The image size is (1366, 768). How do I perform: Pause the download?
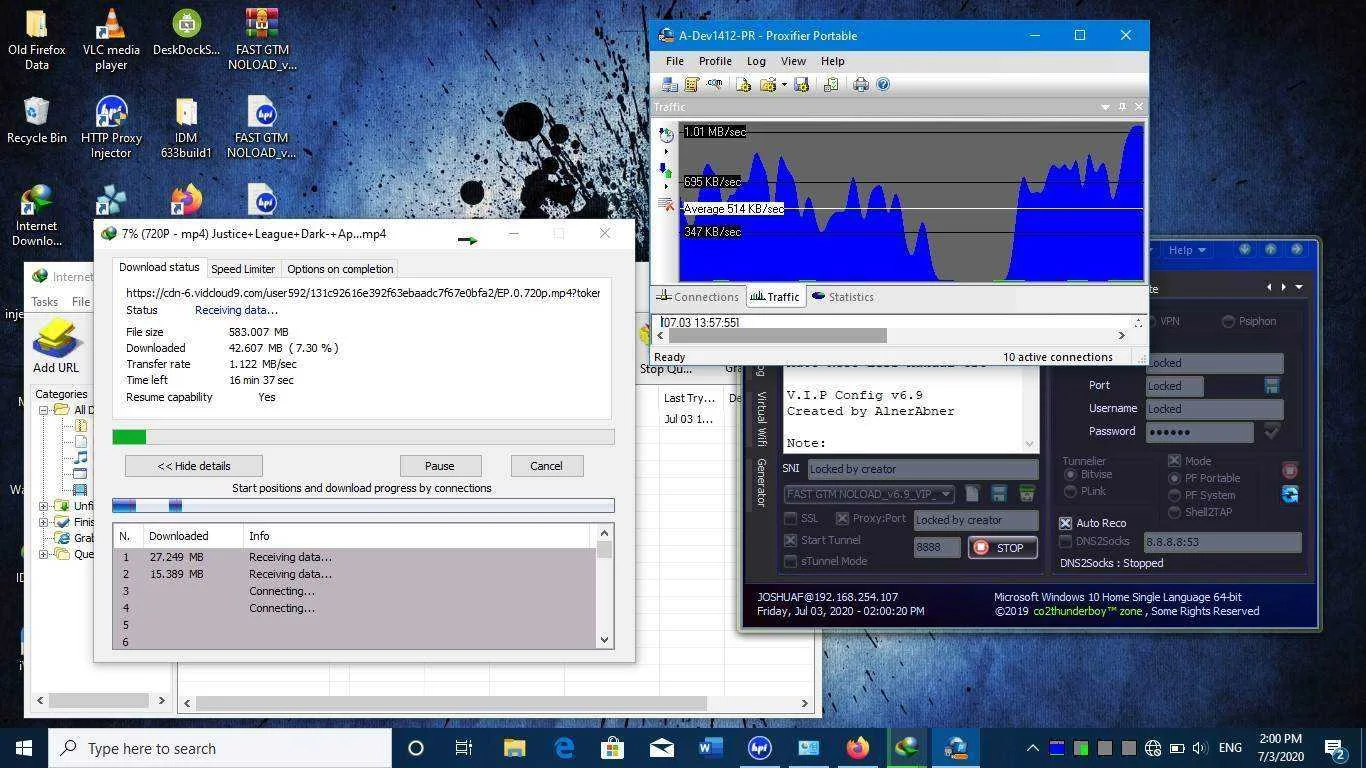point(440,466)
